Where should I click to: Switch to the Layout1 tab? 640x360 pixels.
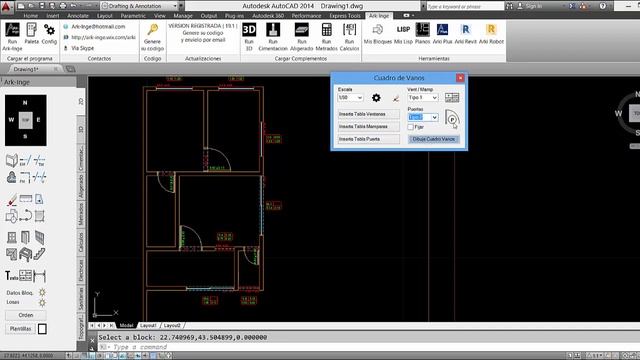point(148,325)
